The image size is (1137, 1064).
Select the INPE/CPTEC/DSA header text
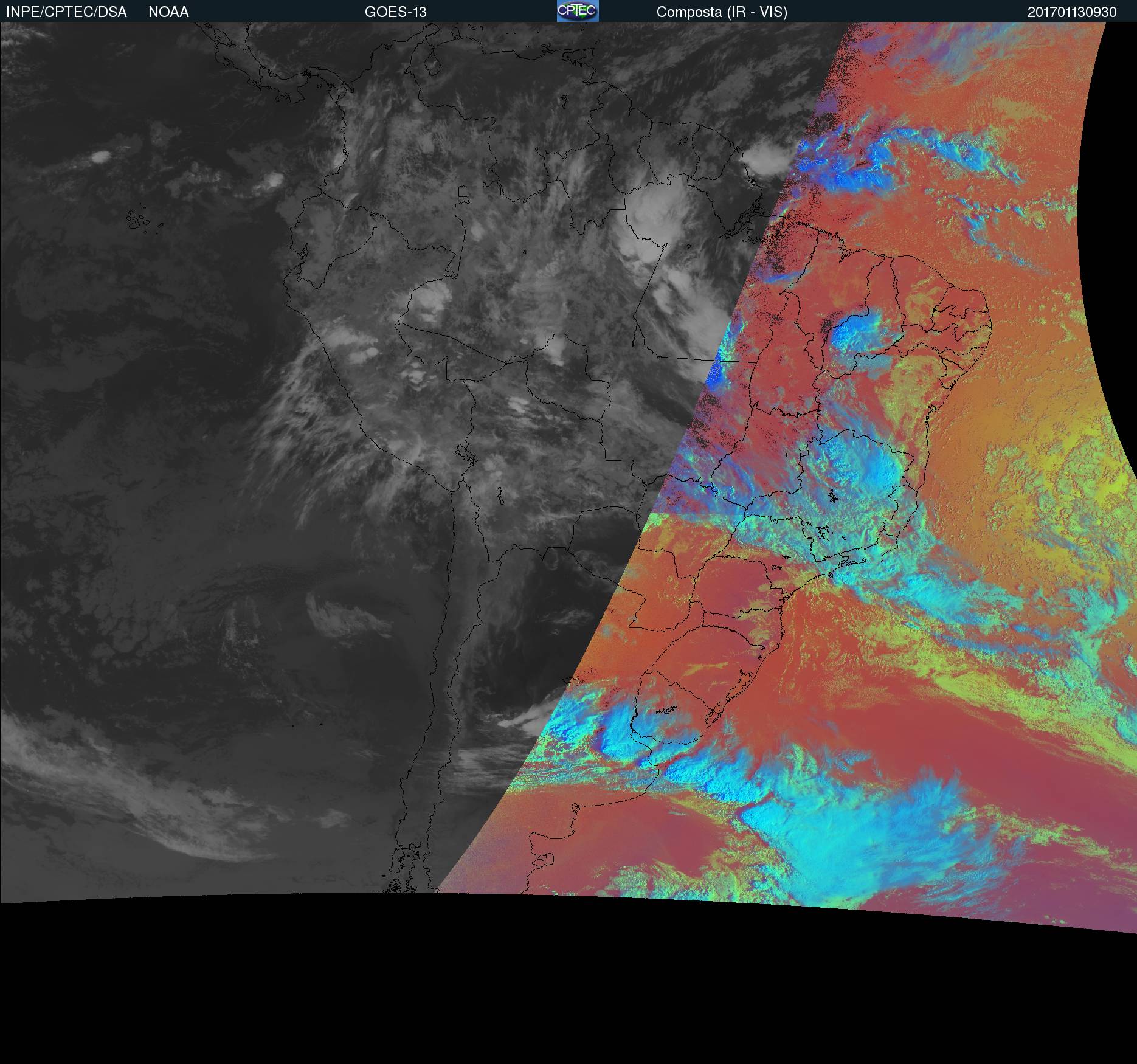(x=66, y=12)
